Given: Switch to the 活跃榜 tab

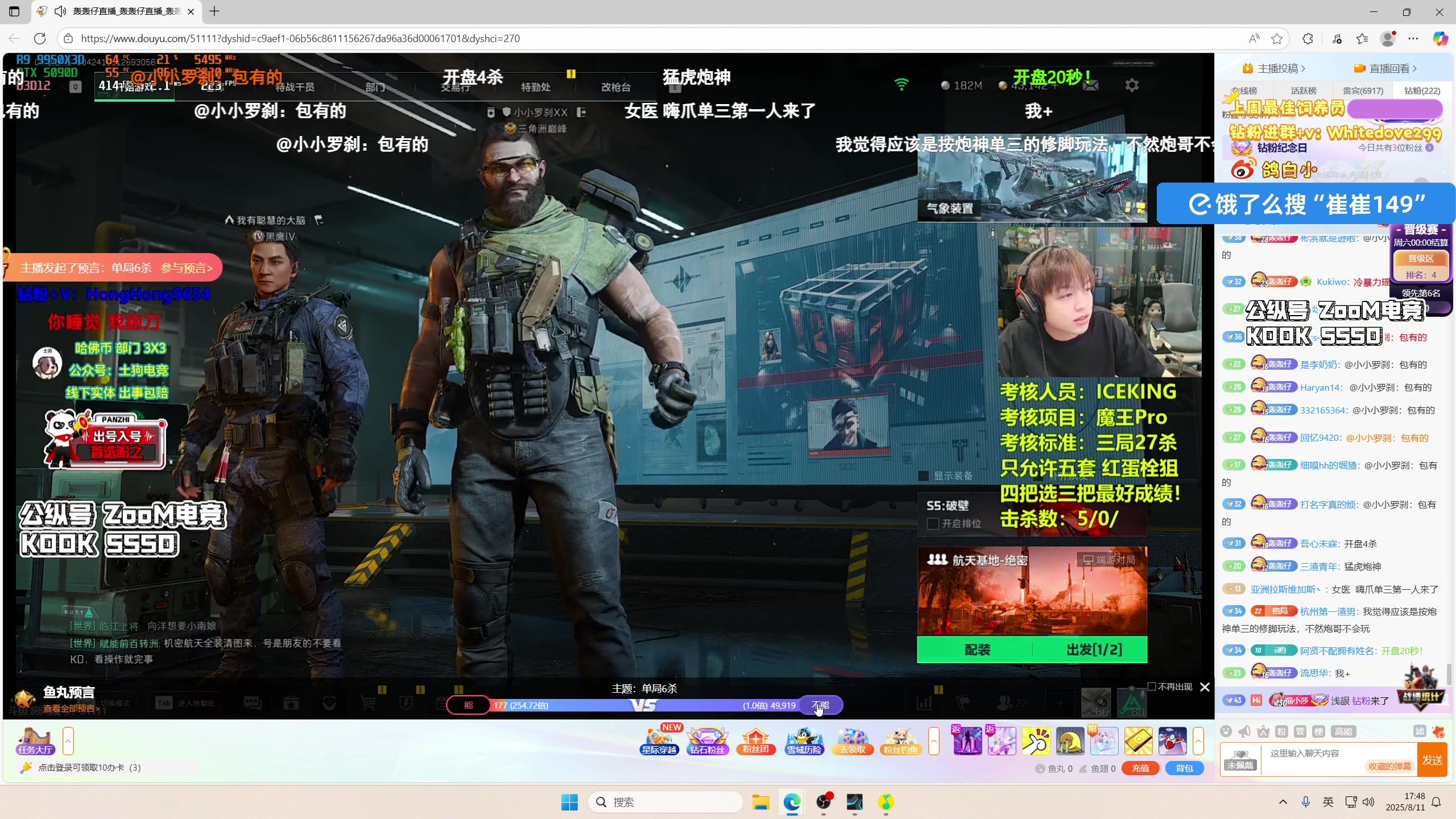Looking at the screenshot, I should [x=1304, y=90].
